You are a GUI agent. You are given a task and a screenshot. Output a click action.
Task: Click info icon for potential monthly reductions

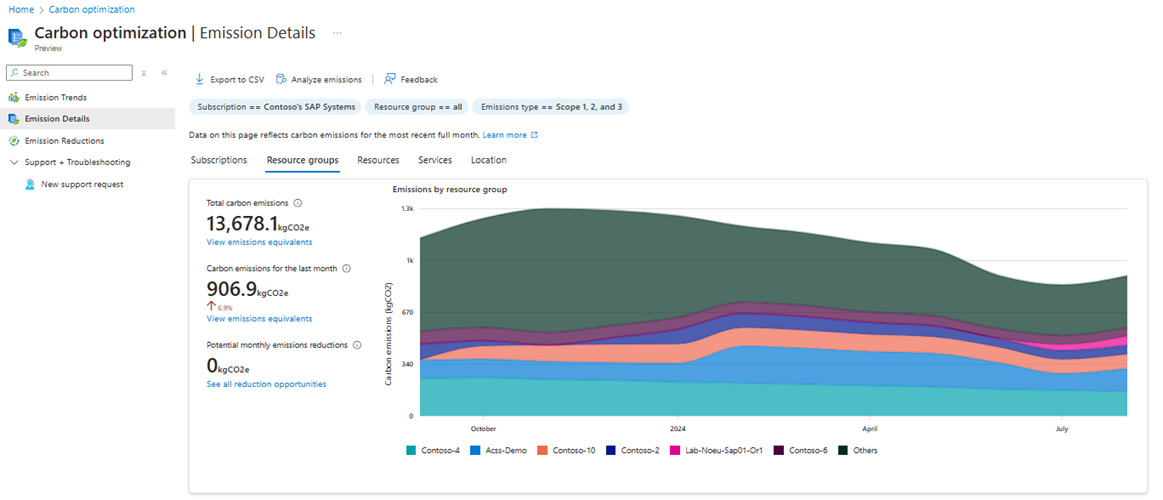tap(357, 345)
